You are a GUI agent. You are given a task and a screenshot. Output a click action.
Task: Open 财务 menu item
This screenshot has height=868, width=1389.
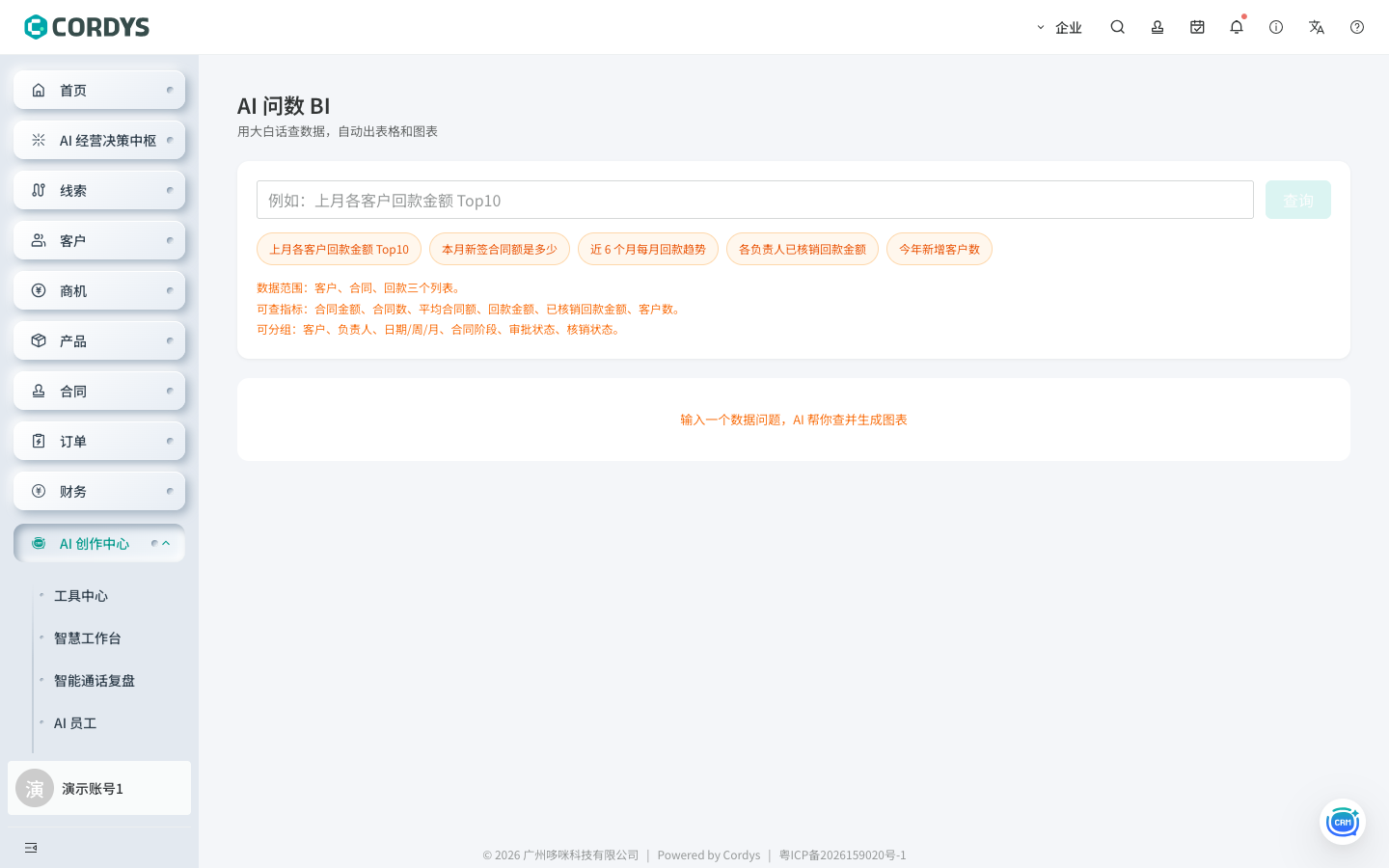pos(99,491)
